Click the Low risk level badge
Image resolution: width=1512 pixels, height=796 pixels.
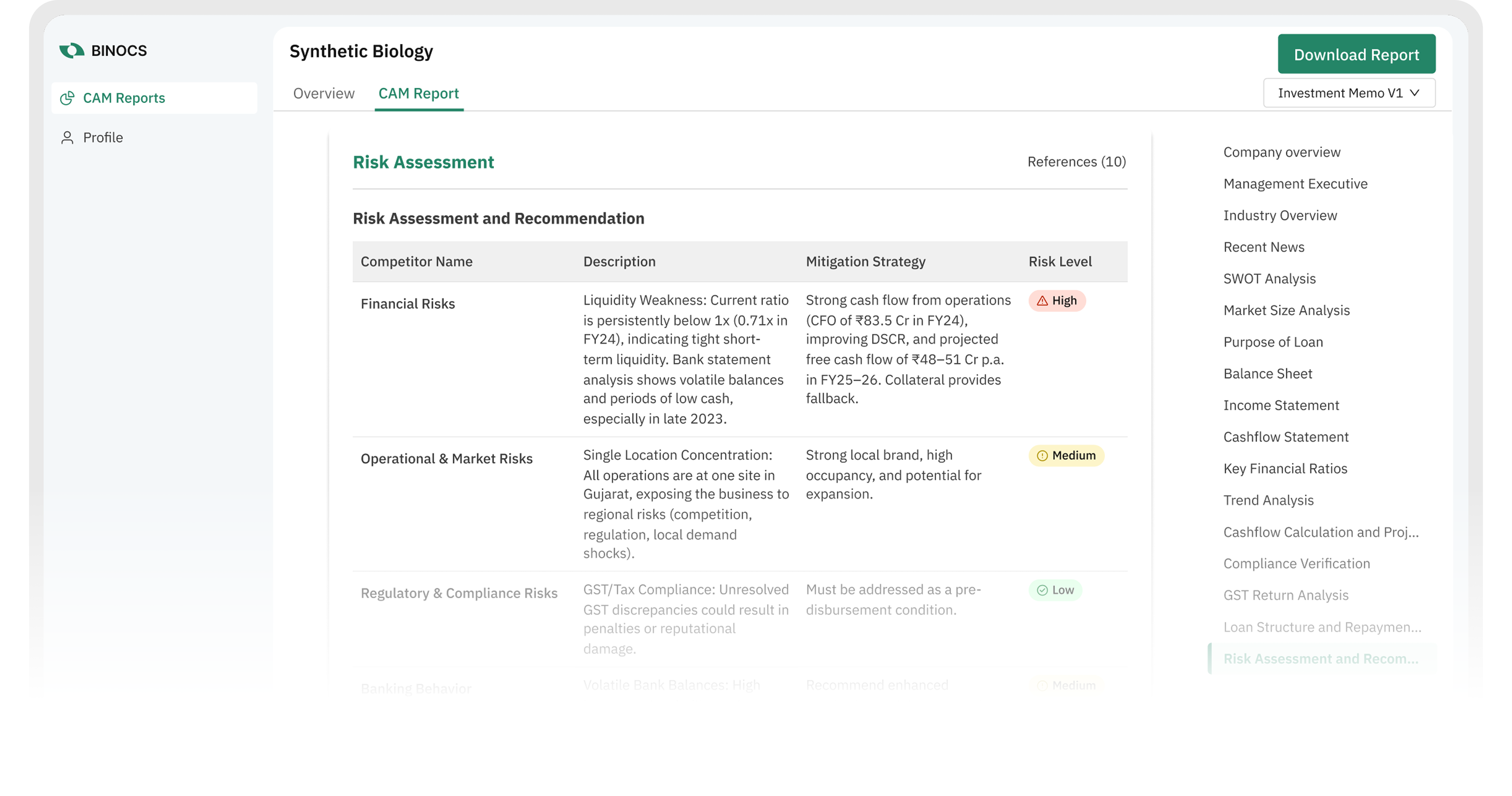pos(1055,590)
